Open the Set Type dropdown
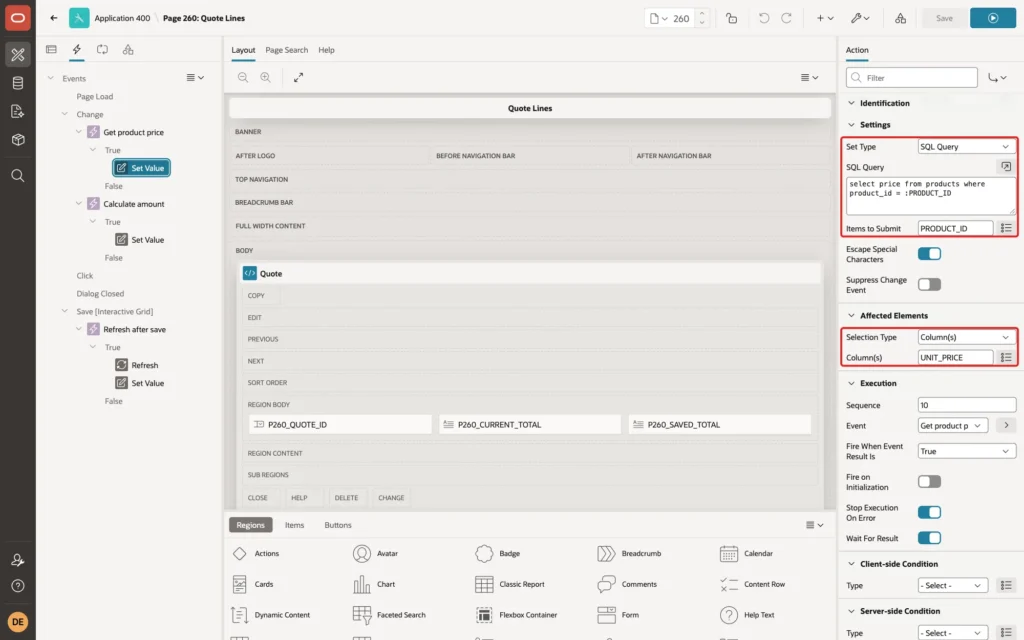This screenshot has height=640, width=1024. (965, 146)
